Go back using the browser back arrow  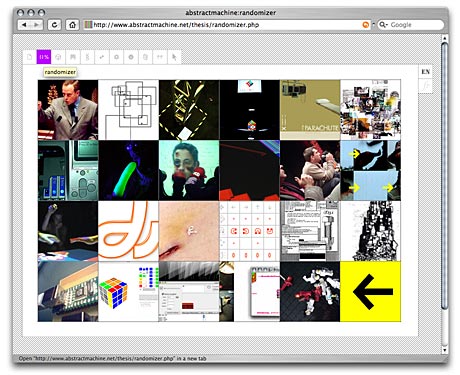[x=24, y=25]
